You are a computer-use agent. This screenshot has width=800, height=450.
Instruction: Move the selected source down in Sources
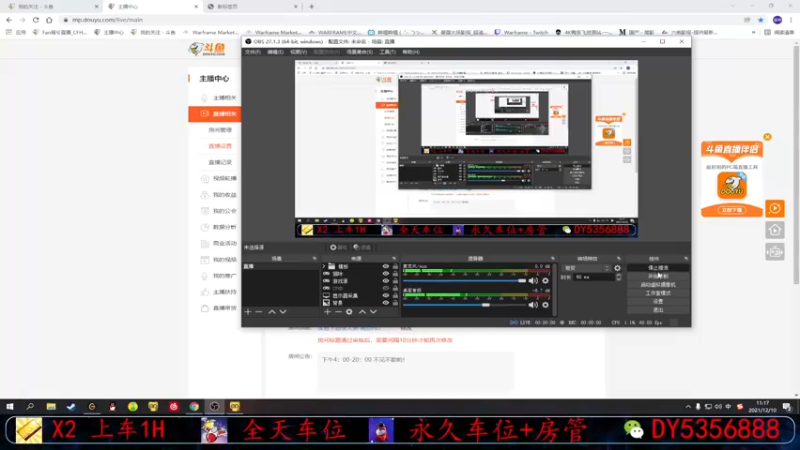[373, 312]
